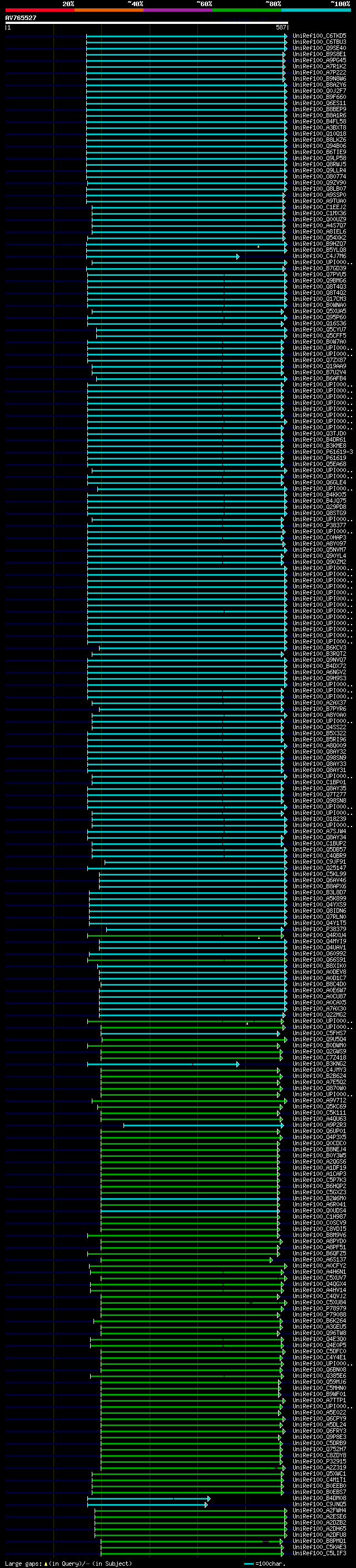Select the UniRef100_C1EEJ2 label
This screenshot has height=1568, width=356.
click(319, 207)
